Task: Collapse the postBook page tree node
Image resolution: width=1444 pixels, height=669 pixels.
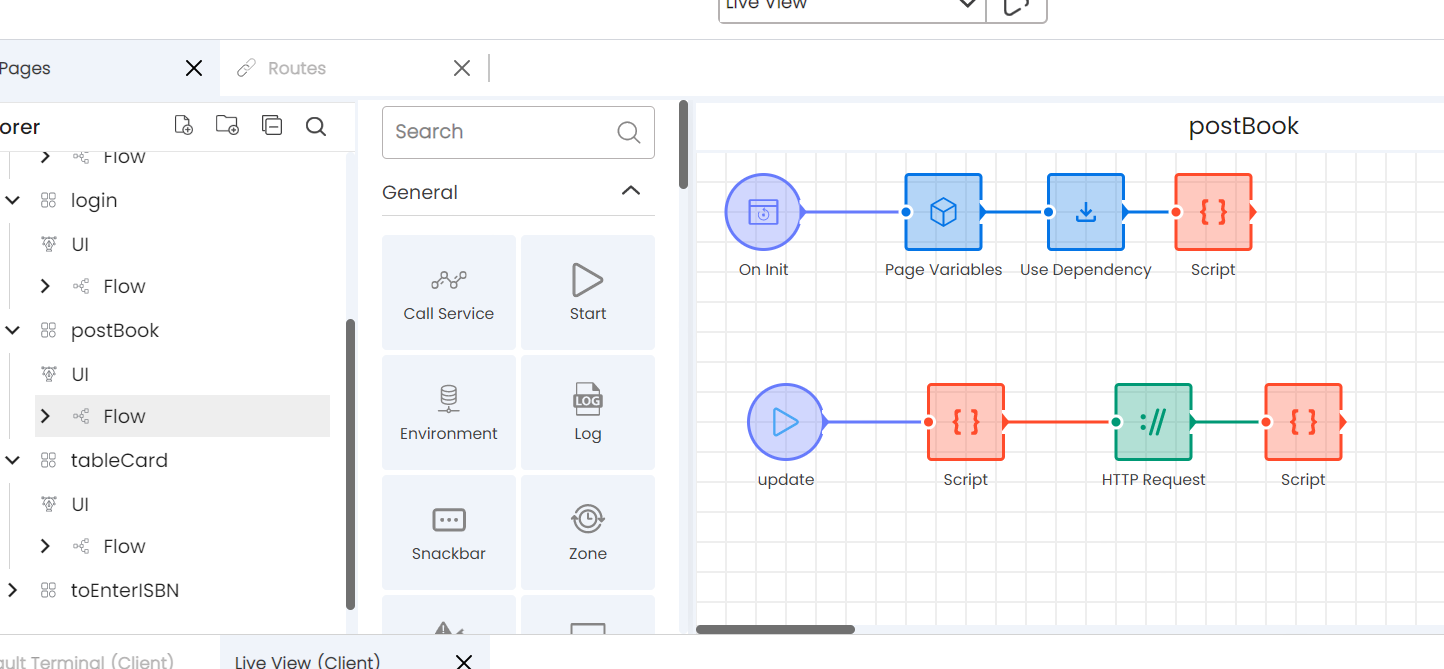Action: point(12,330)
